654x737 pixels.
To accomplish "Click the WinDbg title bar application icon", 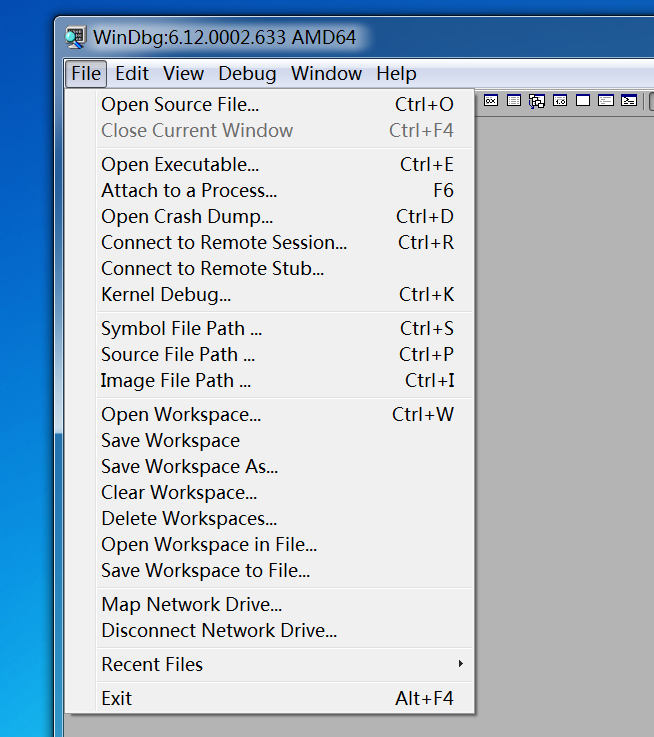I will tap(75, 38).
